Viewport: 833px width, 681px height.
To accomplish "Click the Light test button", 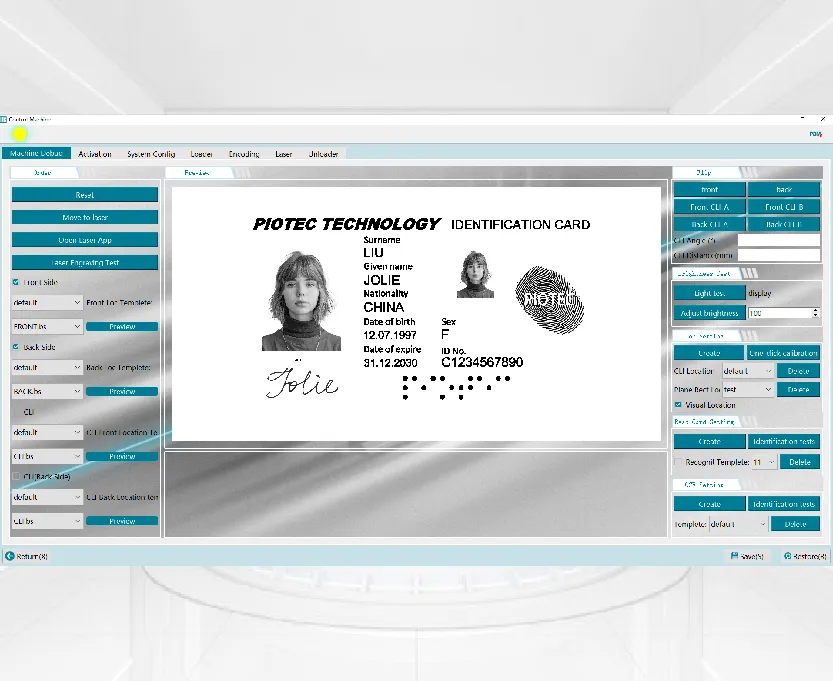I will 710,293.
